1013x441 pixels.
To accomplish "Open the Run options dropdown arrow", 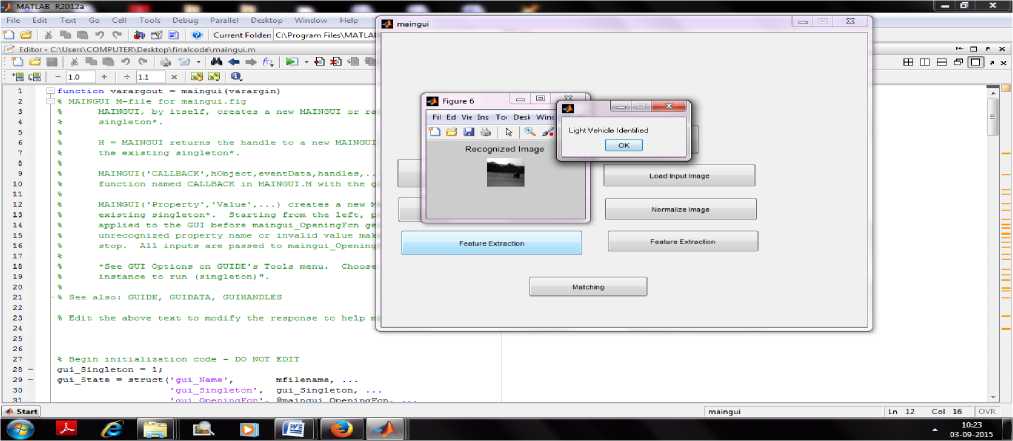I will click(x=306, y=62).
